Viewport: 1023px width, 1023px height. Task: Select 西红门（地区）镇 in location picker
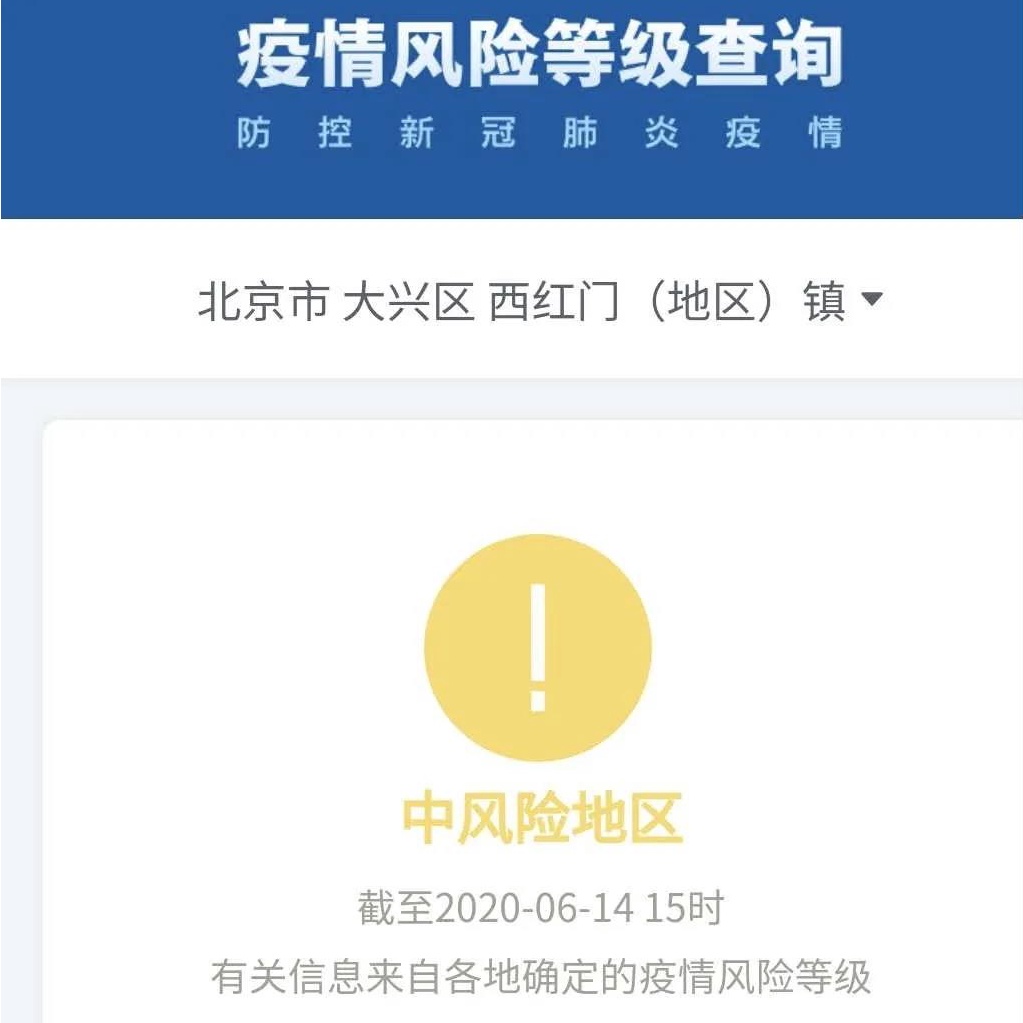[x=667, y=301]
